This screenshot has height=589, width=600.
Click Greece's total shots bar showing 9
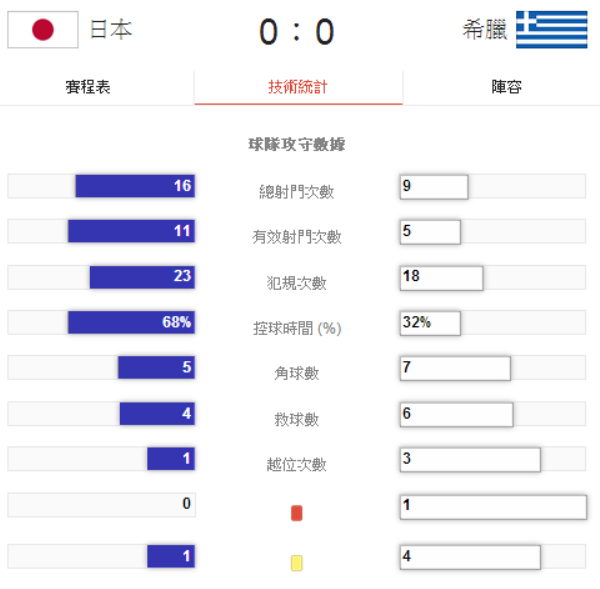tap(434, 186)
